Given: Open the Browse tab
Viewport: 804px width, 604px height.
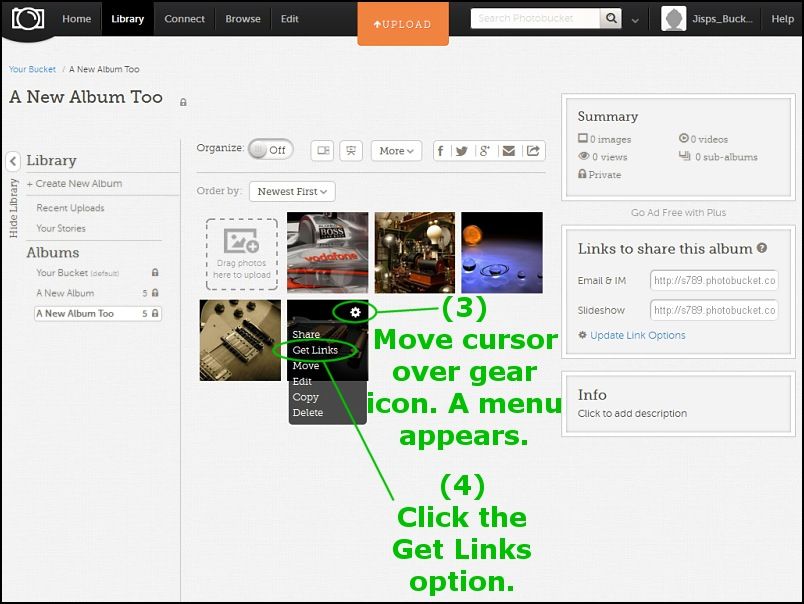Looking at the screenshot, I should [x=243, y=19].
